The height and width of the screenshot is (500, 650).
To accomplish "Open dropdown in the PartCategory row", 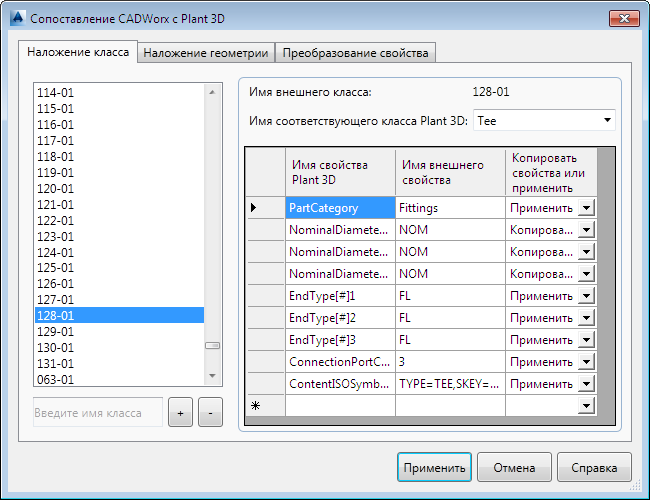I will 587,208.
